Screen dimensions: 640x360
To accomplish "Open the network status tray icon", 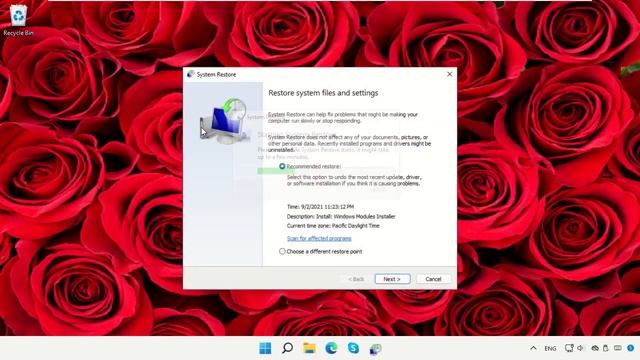I will [x=569, y=348].
